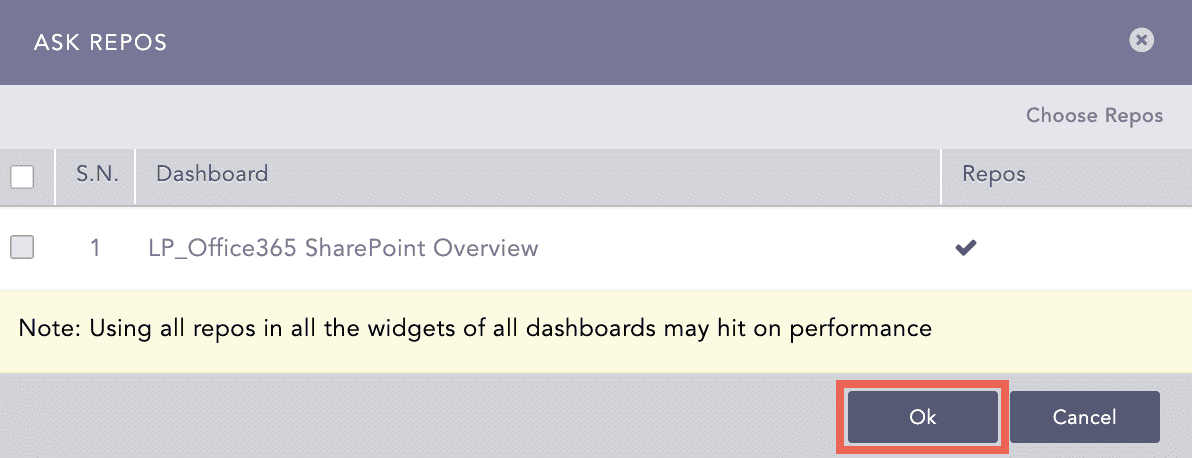Click serial number 1 in the row
Image resolution: width=1192 pixels, height=458 pixels.
pos(95,248)
